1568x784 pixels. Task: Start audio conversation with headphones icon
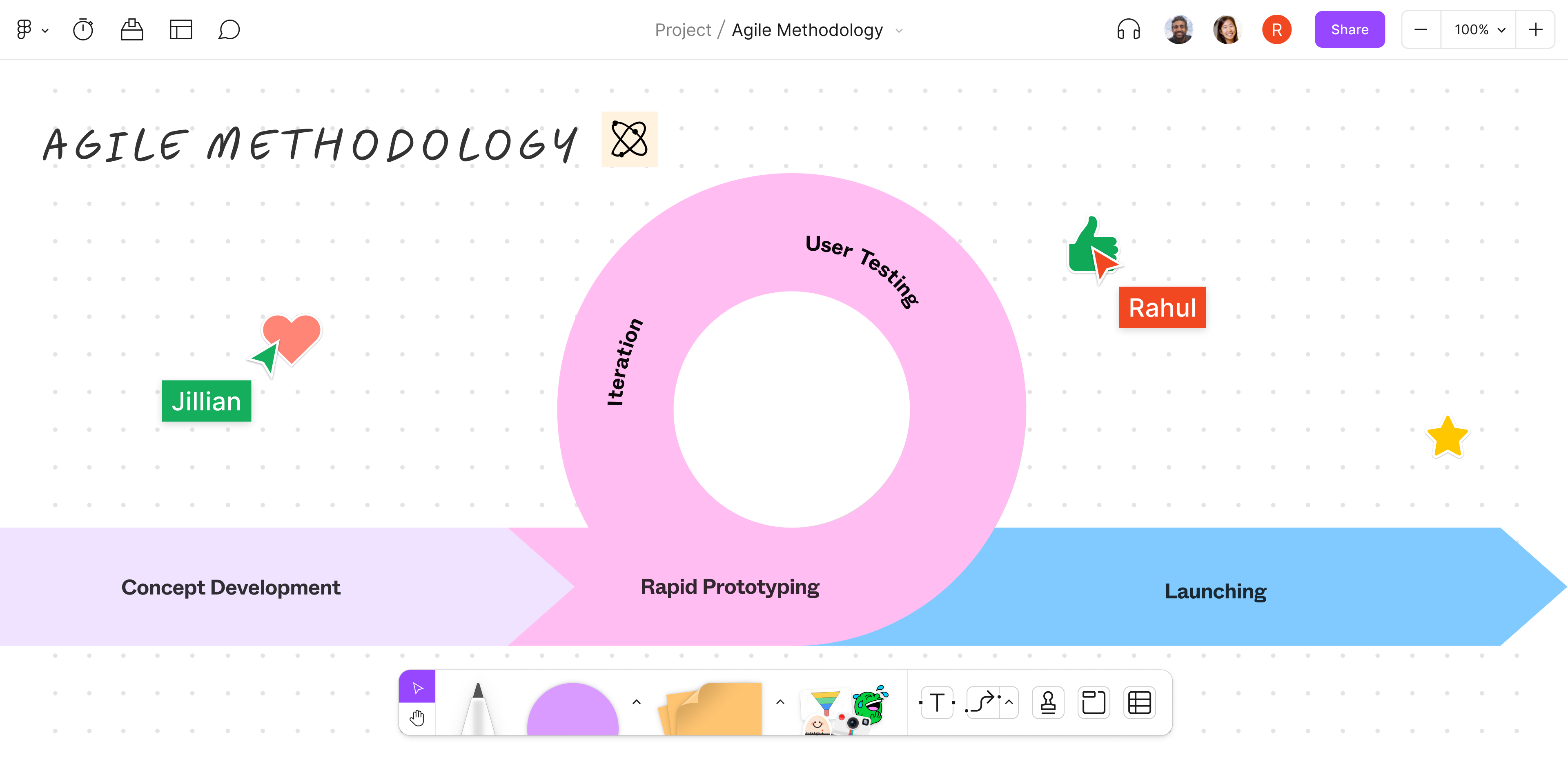point(1129,29)
